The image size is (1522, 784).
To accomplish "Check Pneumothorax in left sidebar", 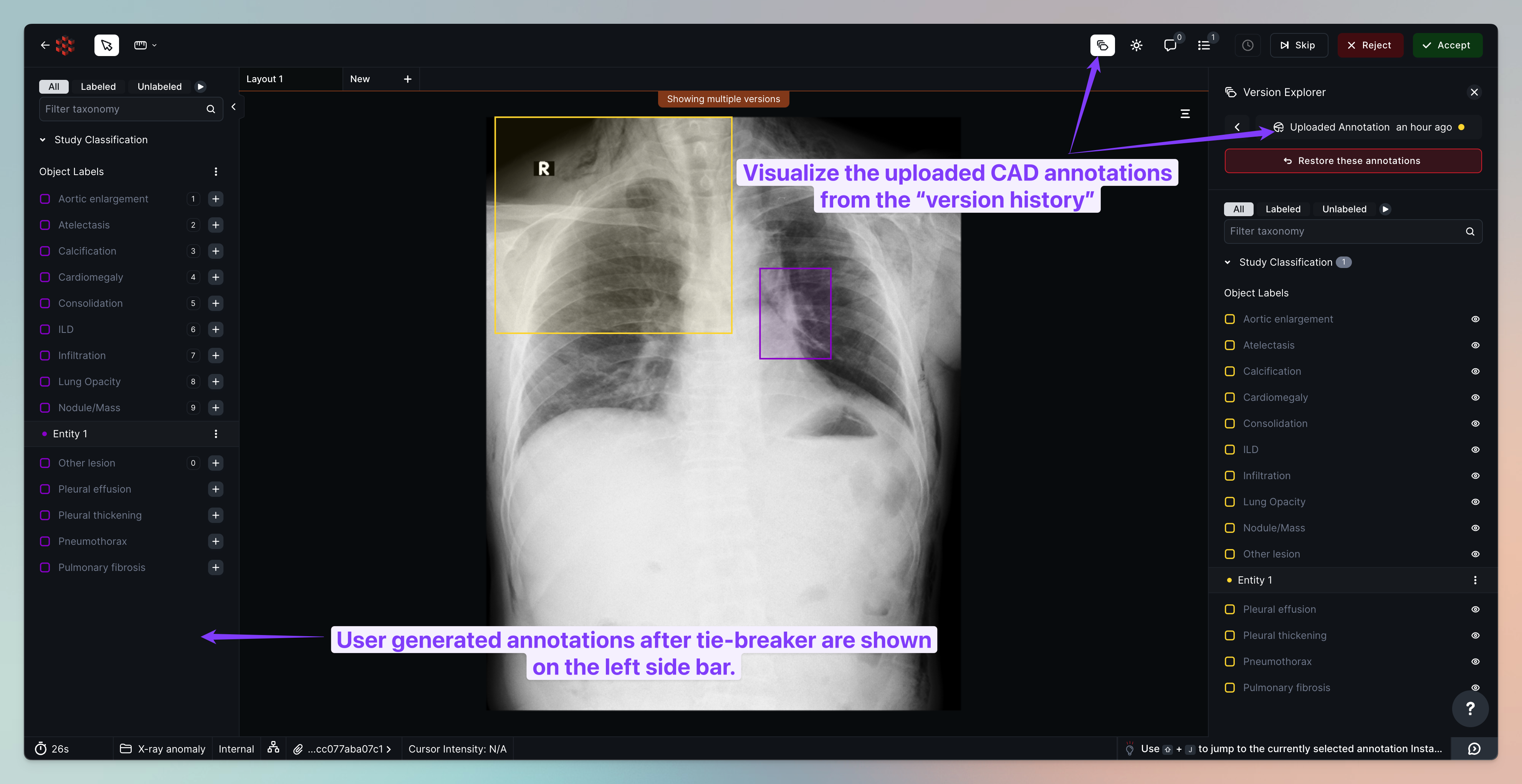I will (45, 541).
